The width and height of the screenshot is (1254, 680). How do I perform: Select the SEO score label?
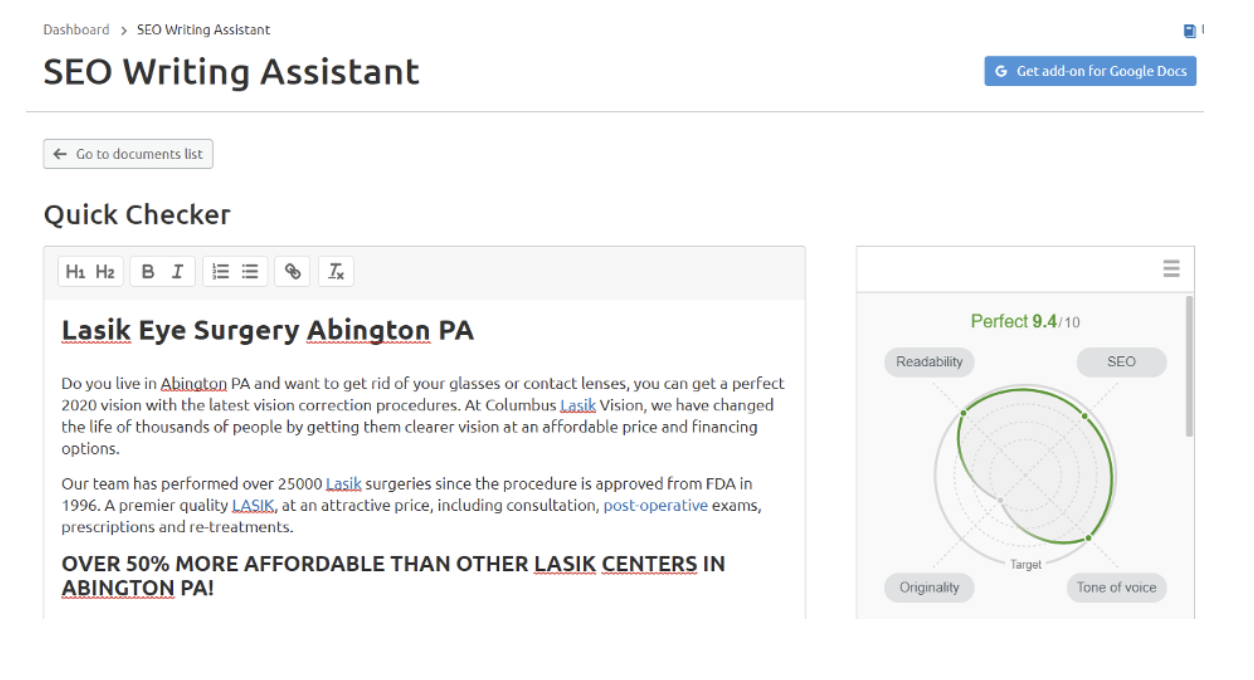tap(1121, 362)
